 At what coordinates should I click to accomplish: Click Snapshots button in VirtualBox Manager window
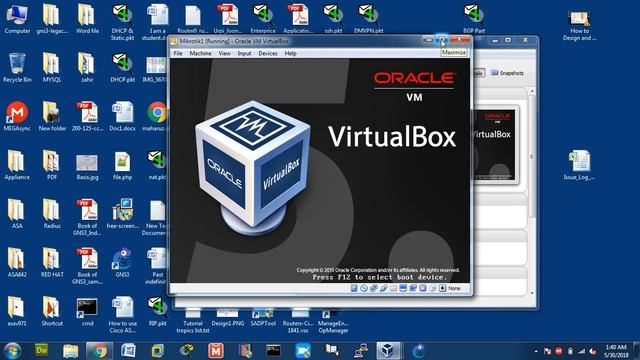(x=507, y=73)
